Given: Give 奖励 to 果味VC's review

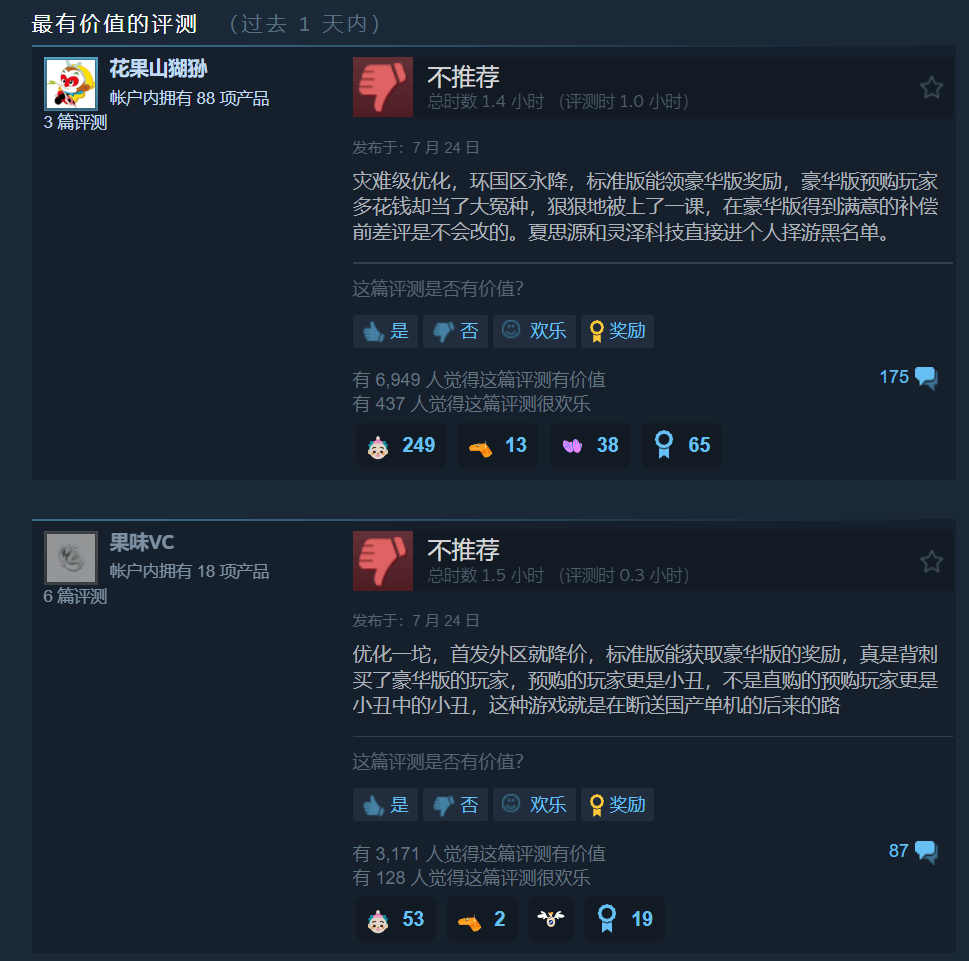Looking at the screenshot, I should coord(617,805).
